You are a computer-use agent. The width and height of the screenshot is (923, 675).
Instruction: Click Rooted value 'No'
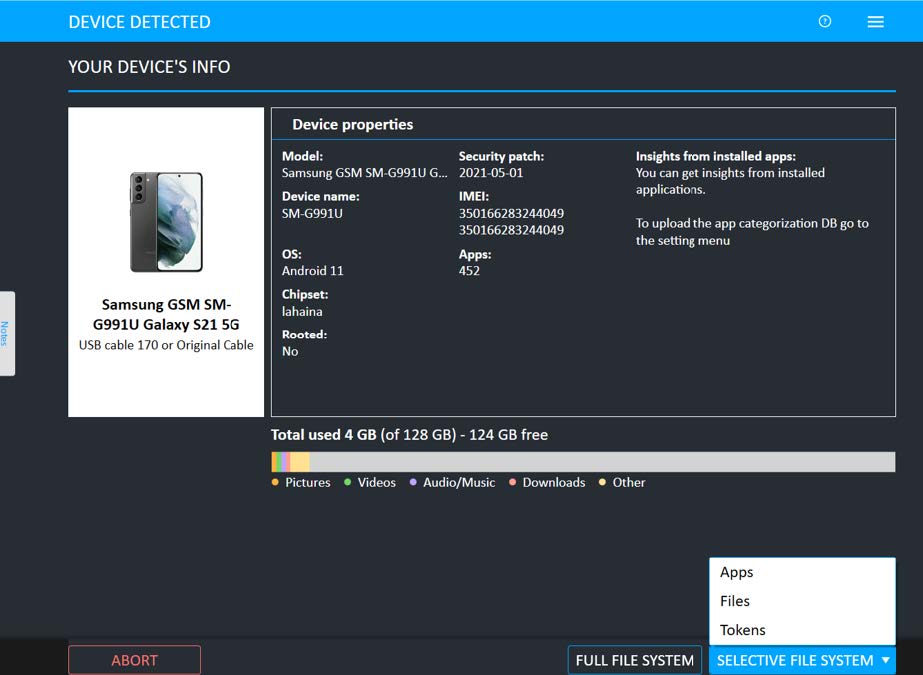click(290, 351)
